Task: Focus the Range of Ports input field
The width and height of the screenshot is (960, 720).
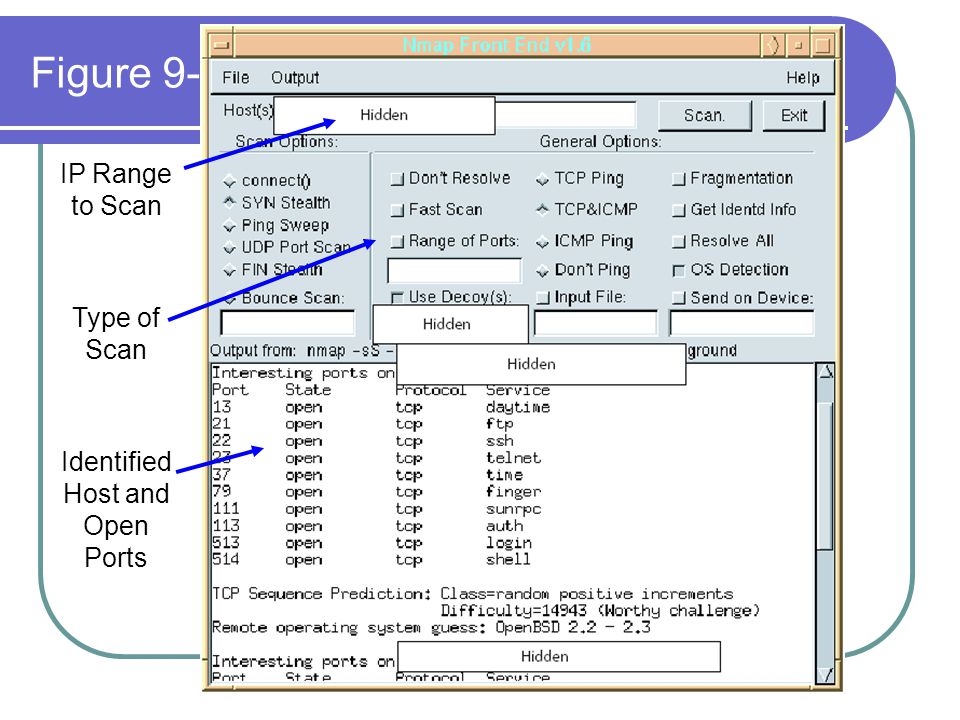Action: (x=454, y=270)
